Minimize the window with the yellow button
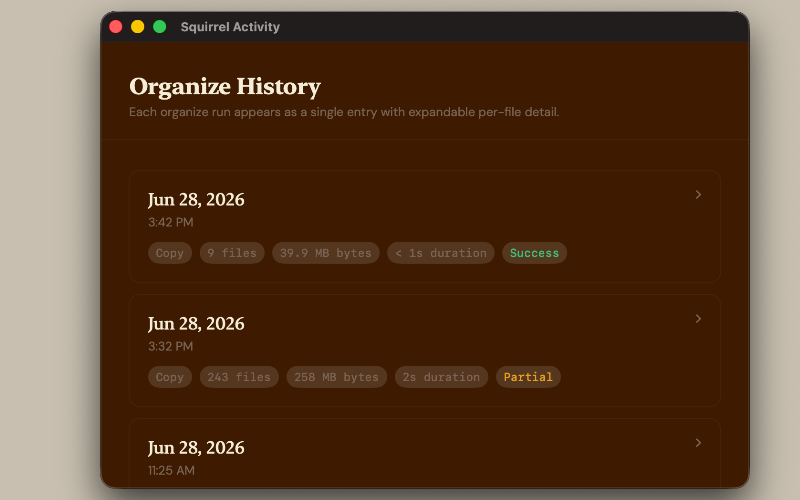Screen dimensions: 800x500 (138, 27)
